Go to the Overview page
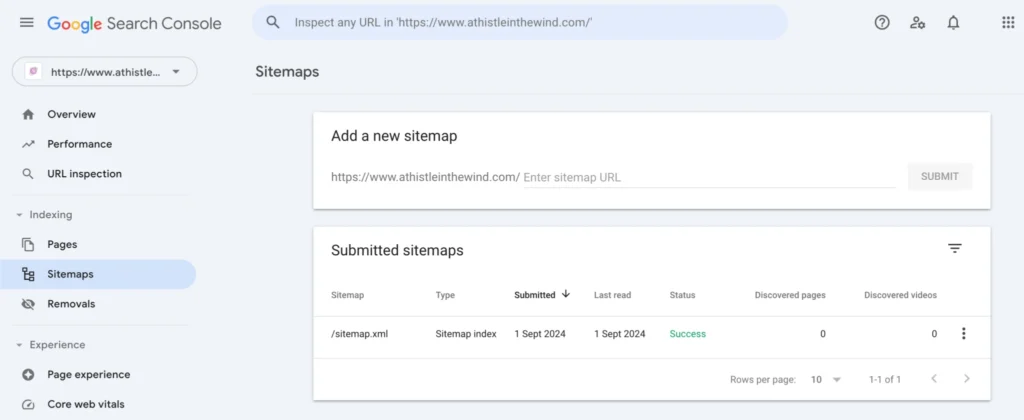This screenshot has width=1024, height=420. (x=71, y=114)
